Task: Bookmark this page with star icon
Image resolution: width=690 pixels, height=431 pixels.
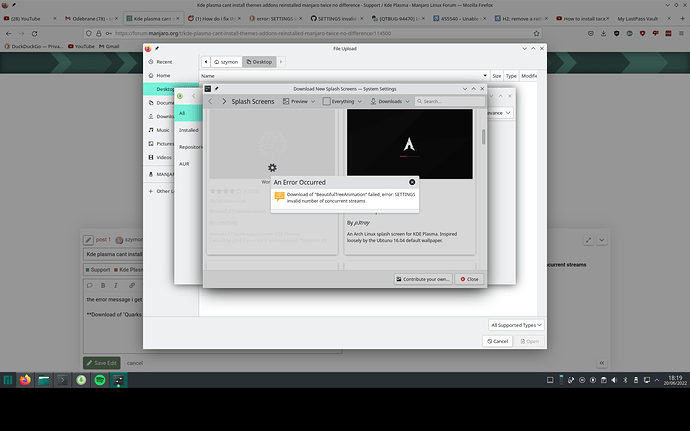Action: click(x=536, y=33)
